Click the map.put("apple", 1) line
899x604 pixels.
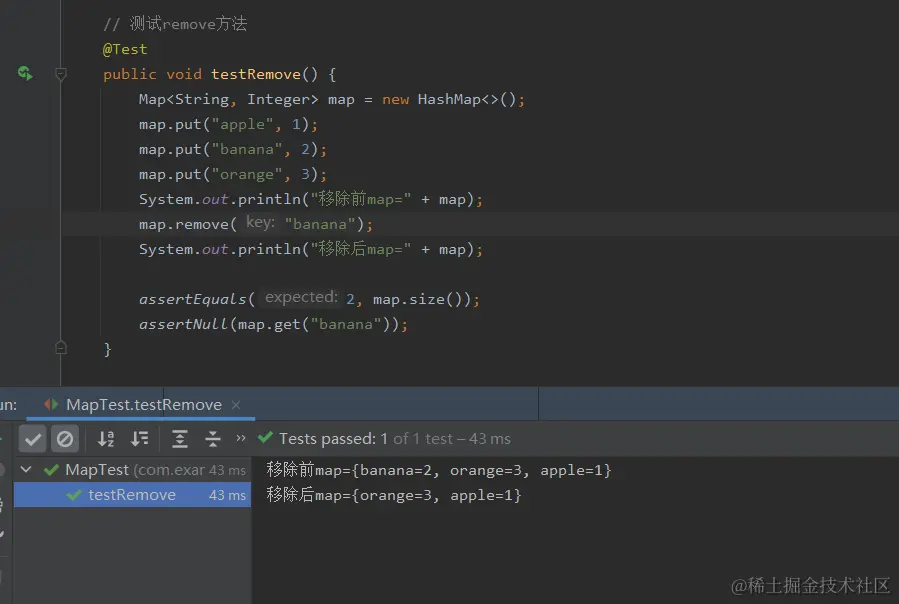[x=228, y=124]
